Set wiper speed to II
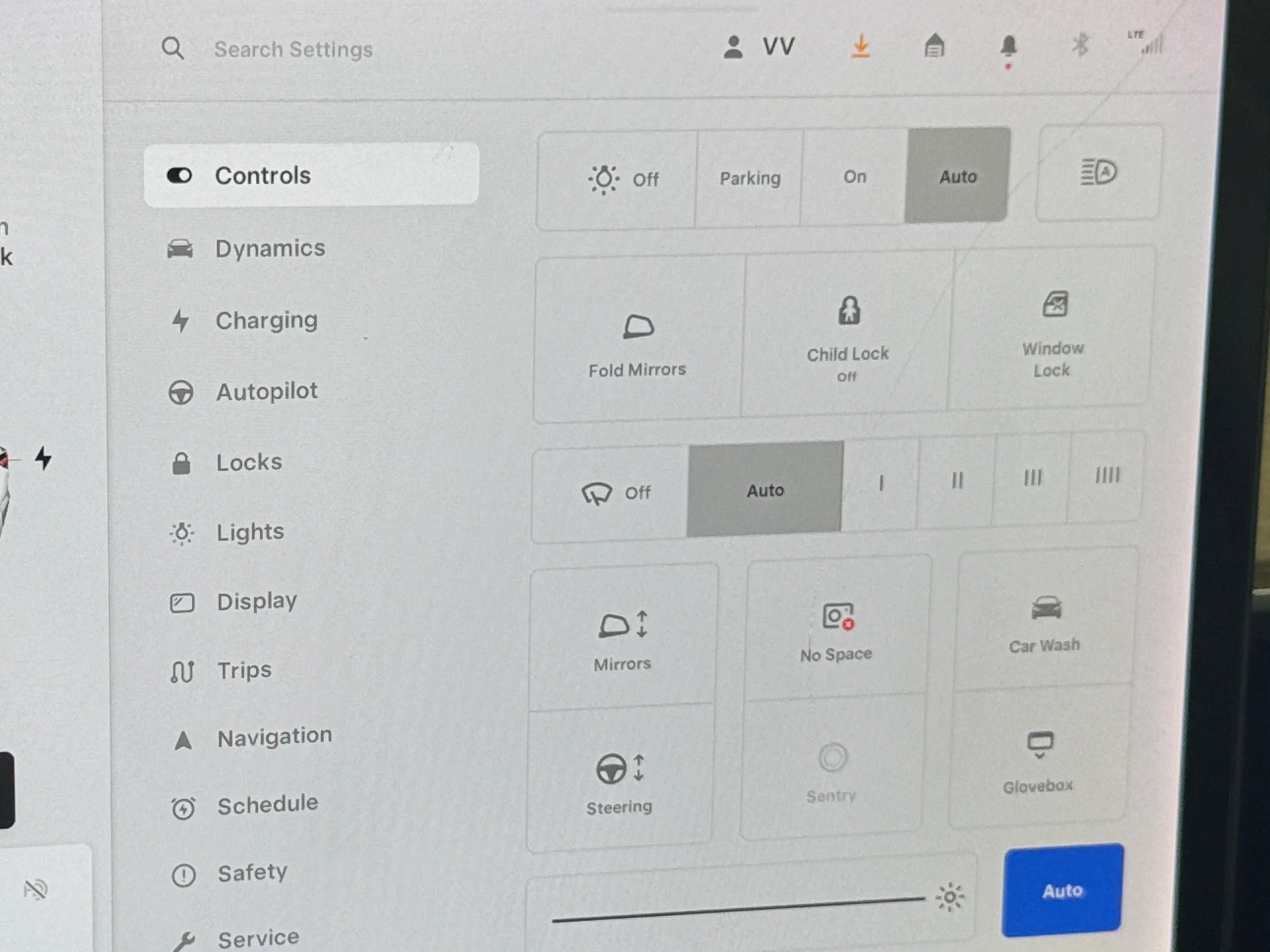 point(956,481)
